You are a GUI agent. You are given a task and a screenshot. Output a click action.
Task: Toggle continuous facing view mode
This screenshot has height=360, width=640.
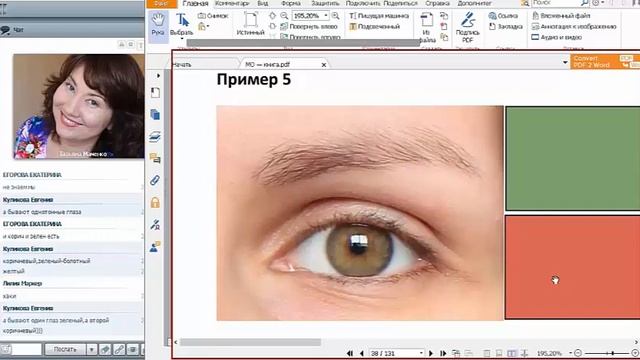[x=524, y=353]
